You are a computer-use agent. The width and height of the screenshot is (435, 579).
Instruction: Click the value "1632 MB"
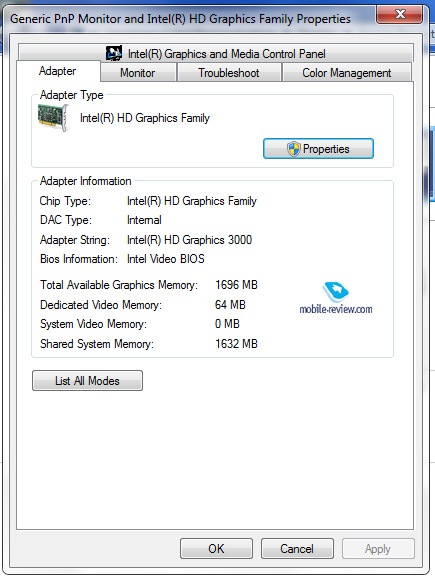(x=236, y=344)
